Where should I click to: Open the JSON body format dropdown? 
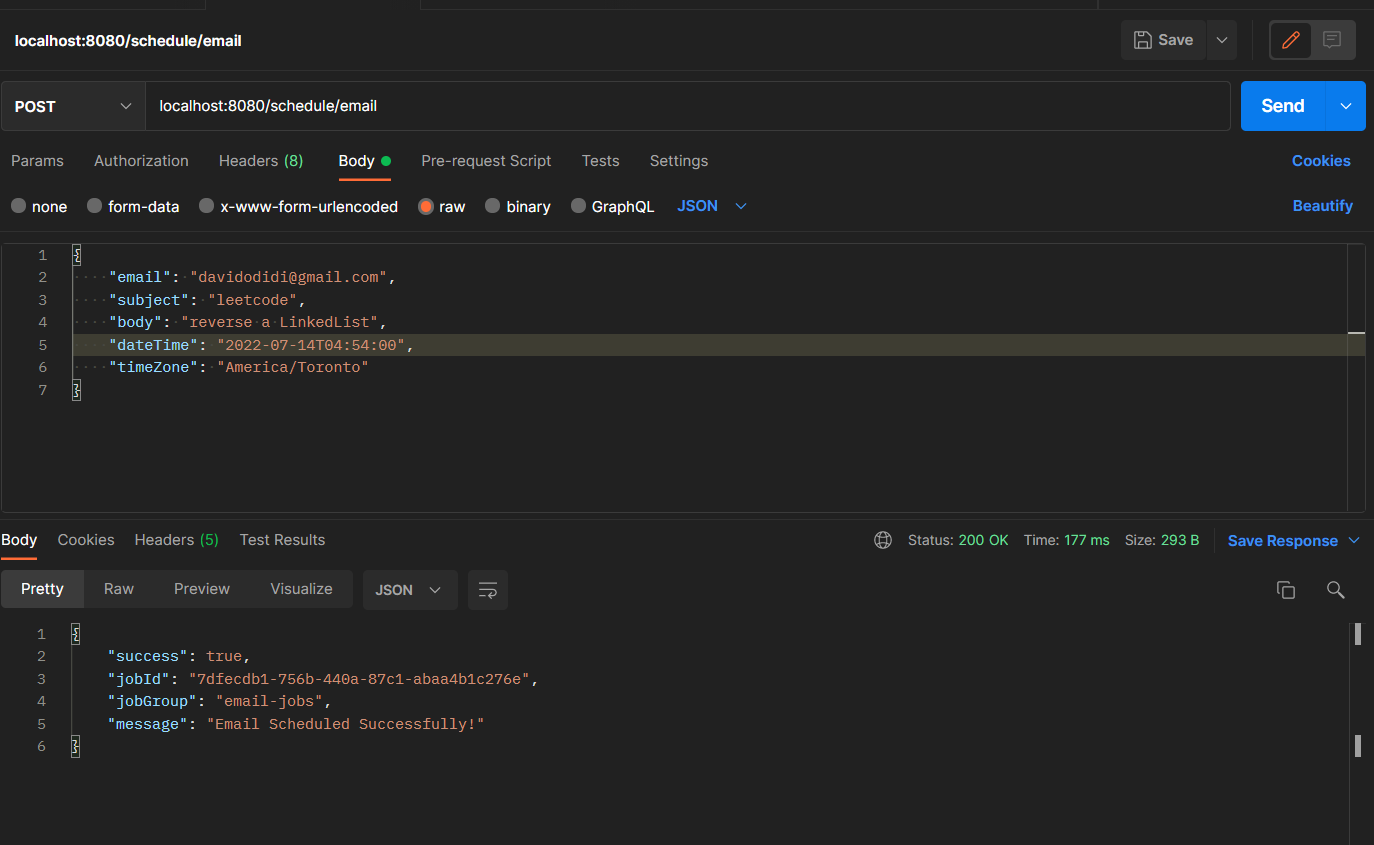pyautogui.click(x=712, y=206)
